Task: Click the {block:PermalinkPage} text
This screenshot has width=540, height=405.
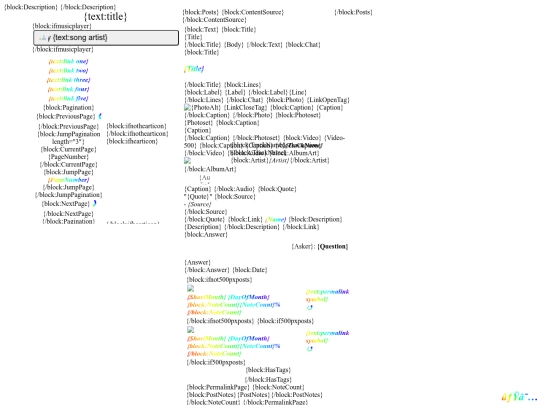Action: click(x=218, y=387)
